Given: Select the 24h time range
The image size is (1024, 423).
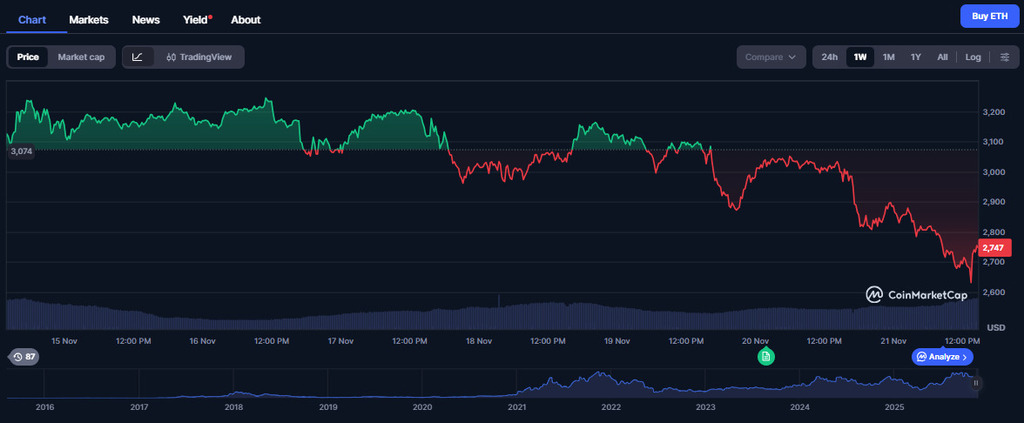Looking at the screenshot, I should 829,57.
